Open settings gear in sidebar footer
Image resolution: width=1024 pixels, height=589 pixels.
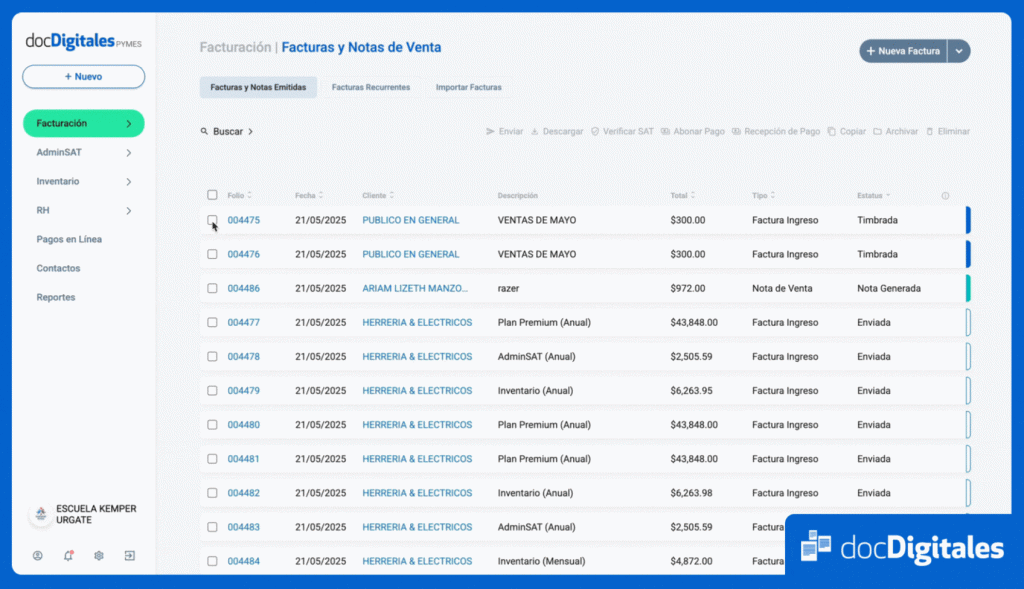pyautogui.click(x=99, y=556)
